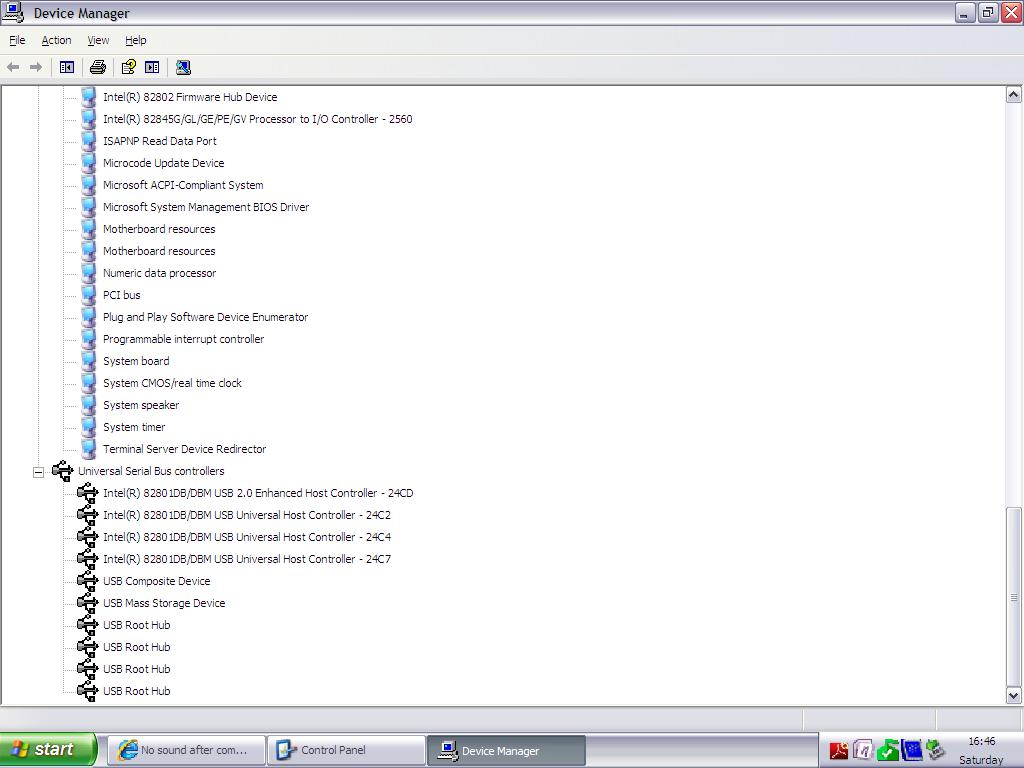
Task: Click icon beside Host Controller - 24CD
Action: point(88,493)
